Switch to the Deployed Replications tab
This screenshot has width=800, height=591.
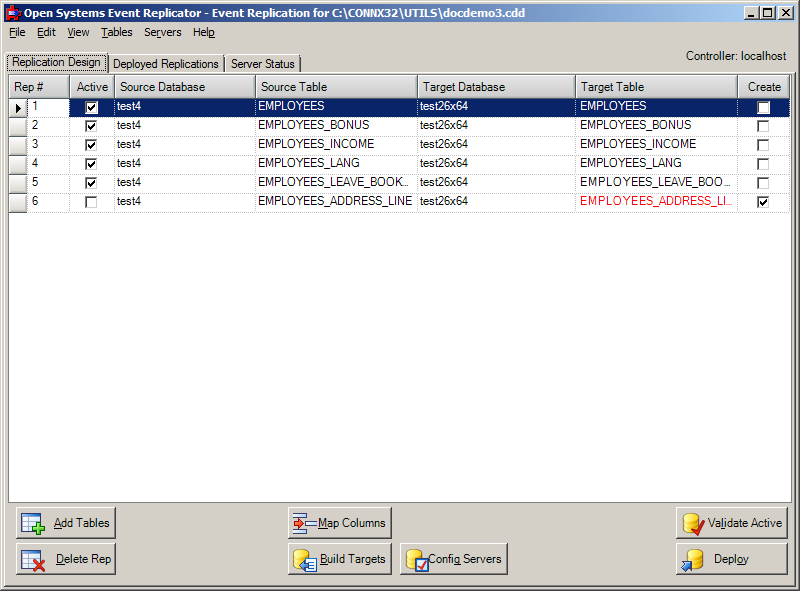[166, 62]
